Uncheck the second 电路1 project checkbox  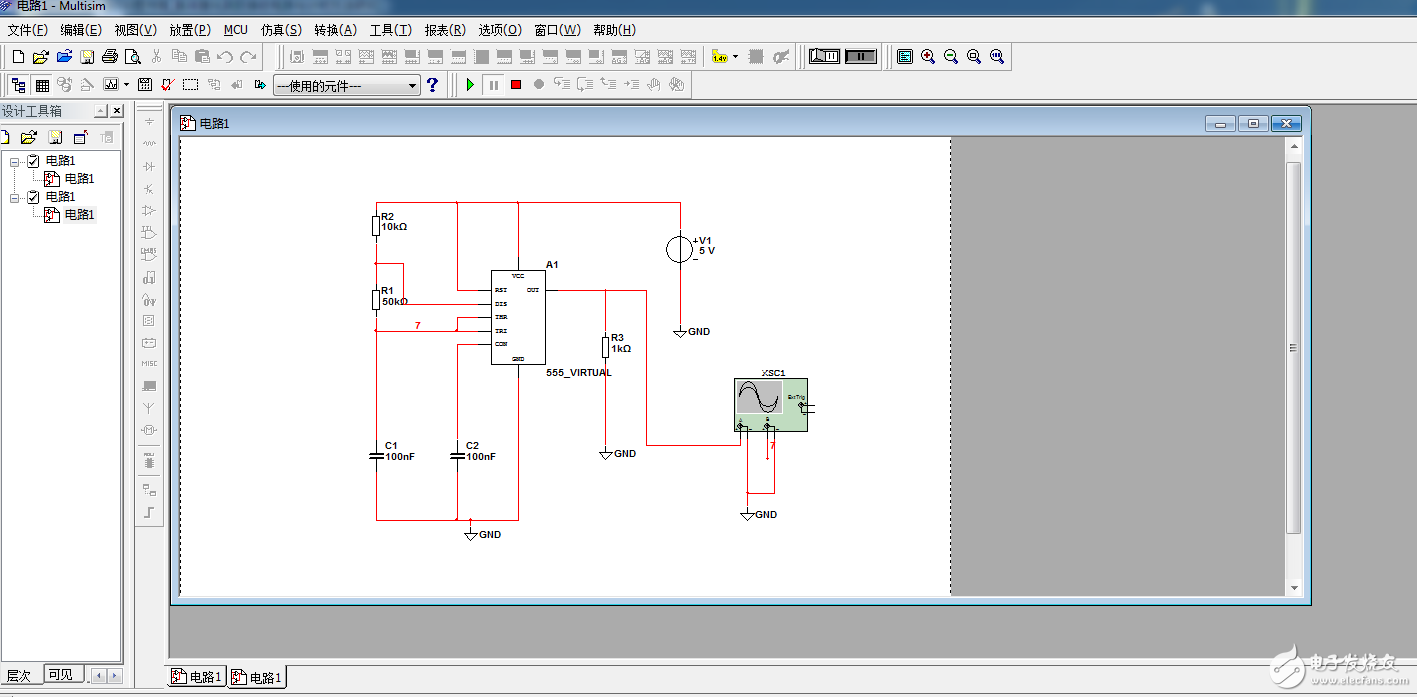33,197
